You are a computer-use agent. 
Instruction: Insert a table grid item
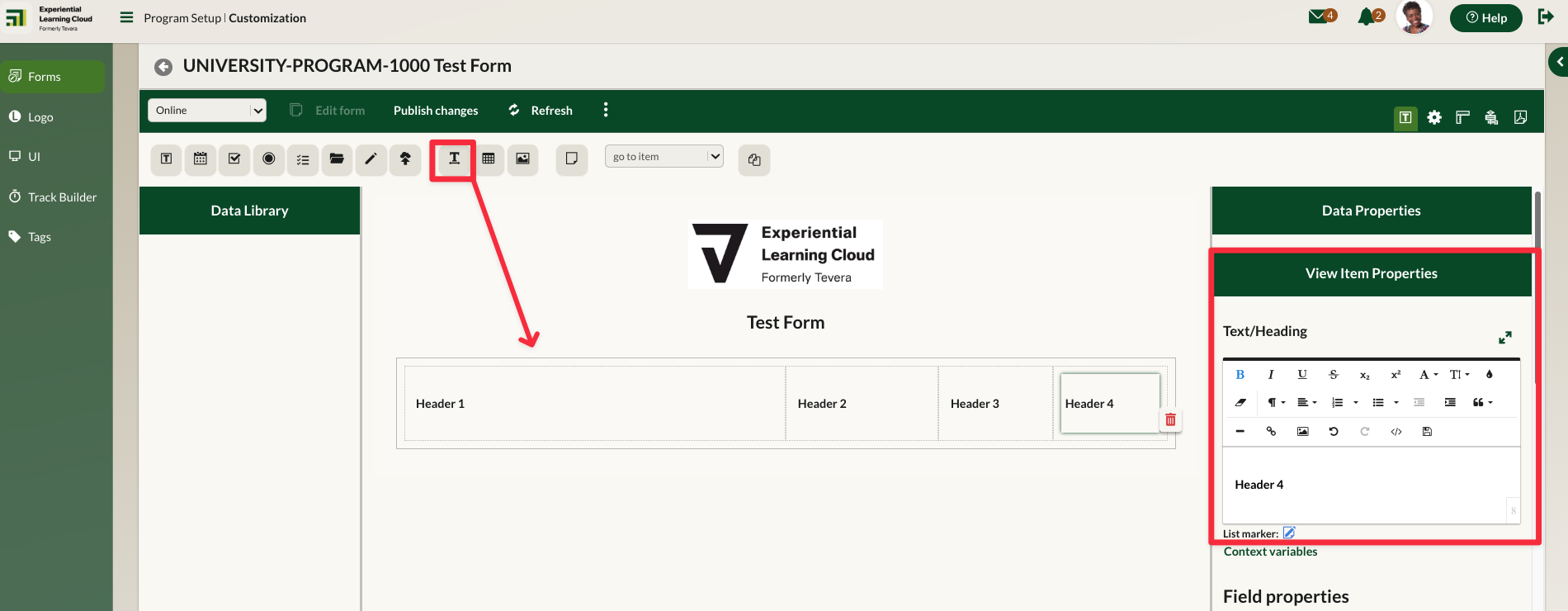(489, 159)
